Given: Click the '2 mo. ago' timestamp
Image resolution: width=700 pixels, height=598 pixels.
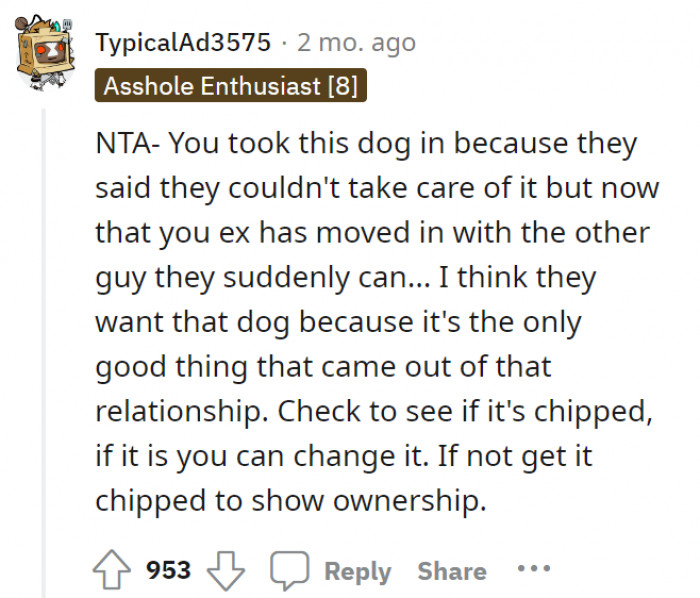Looking at the screenshot, I should coord(356,43).
